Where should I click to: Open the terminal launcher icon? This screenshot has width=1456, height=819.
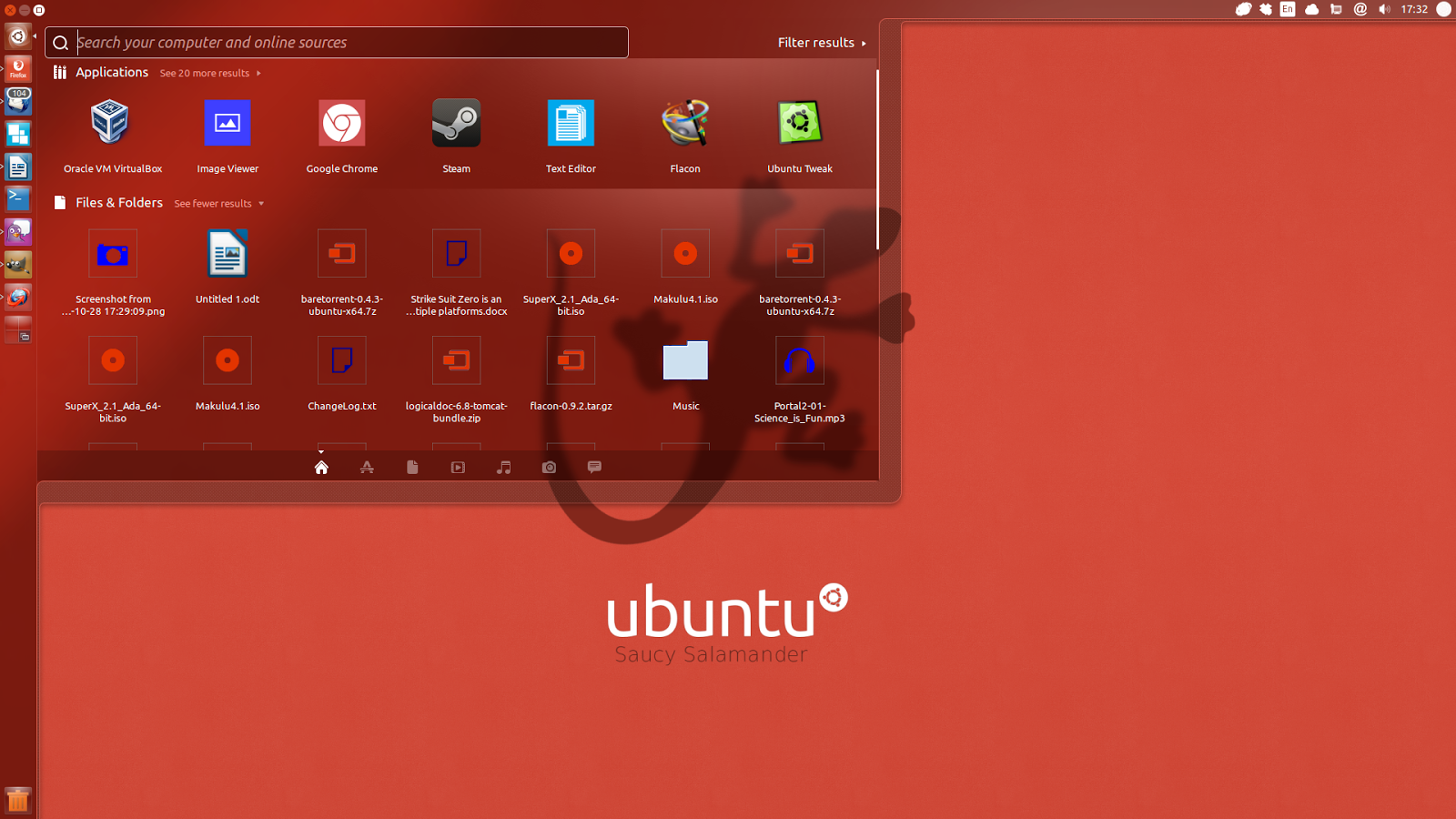(18, 199)
